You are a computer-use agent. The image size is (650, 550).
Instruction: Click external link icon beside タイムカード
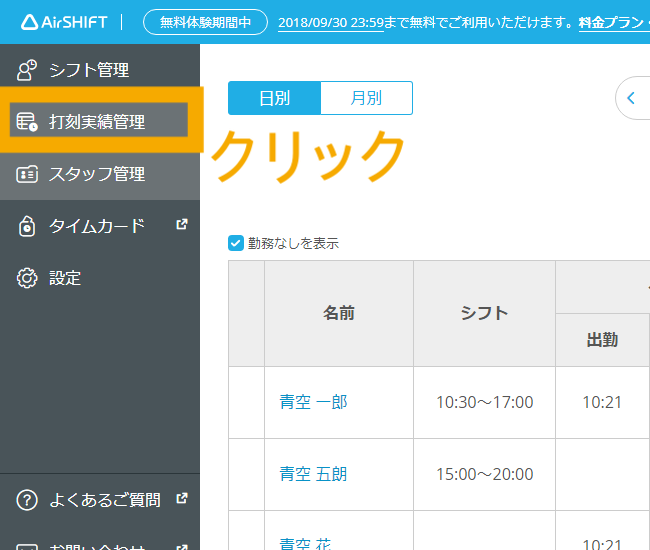tap(181, 225)
